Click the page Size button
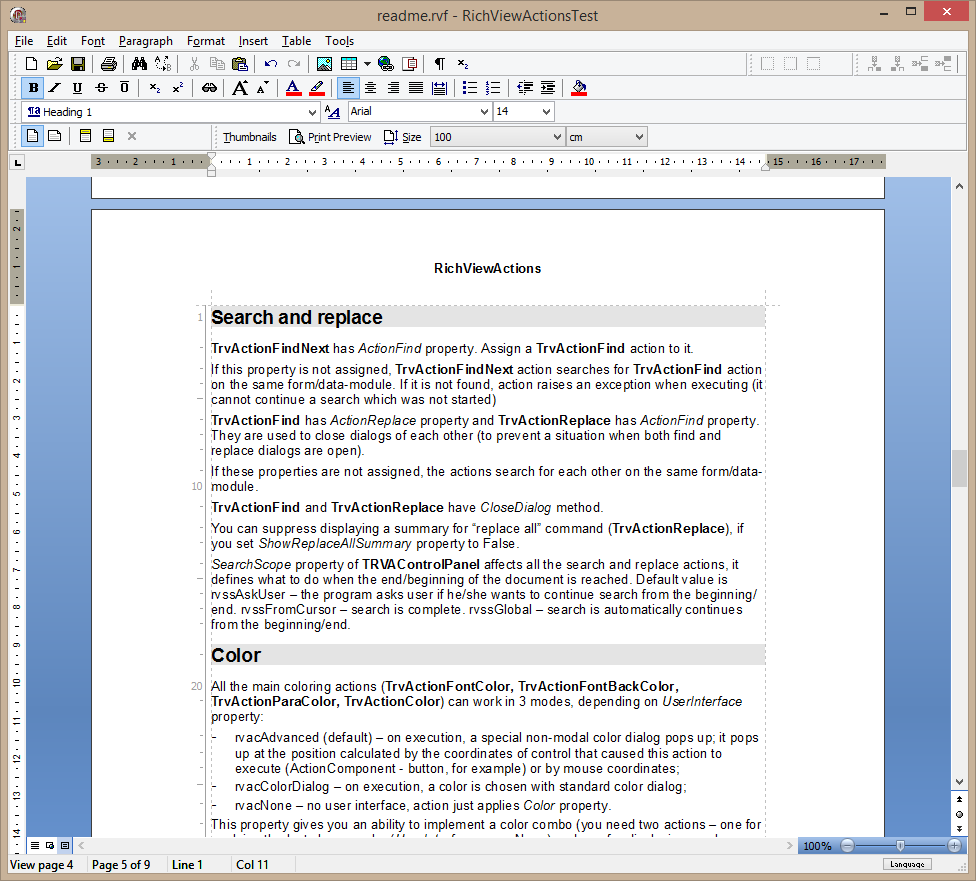976x881 pixels. (402, 137)
